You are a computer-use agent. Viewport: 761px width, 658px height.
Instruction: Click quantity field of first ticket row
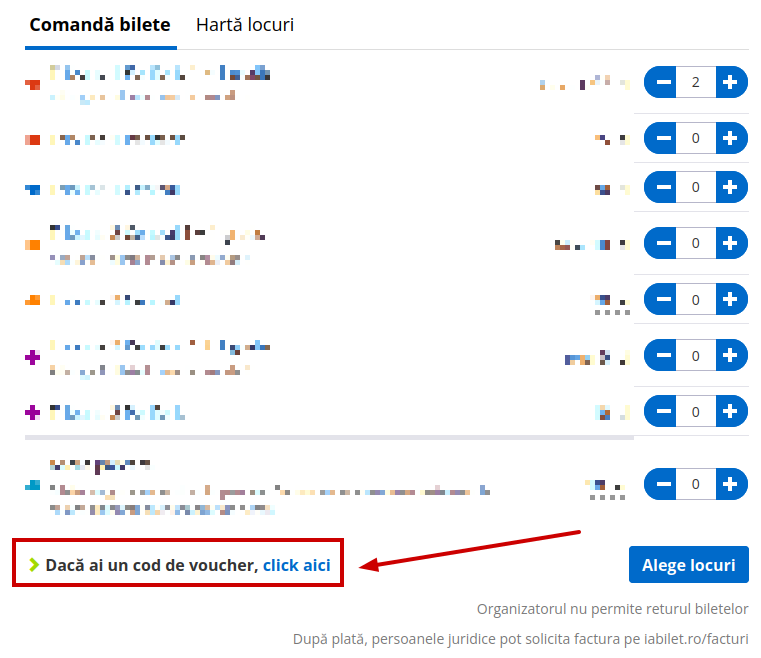click(x=695, y=82)
